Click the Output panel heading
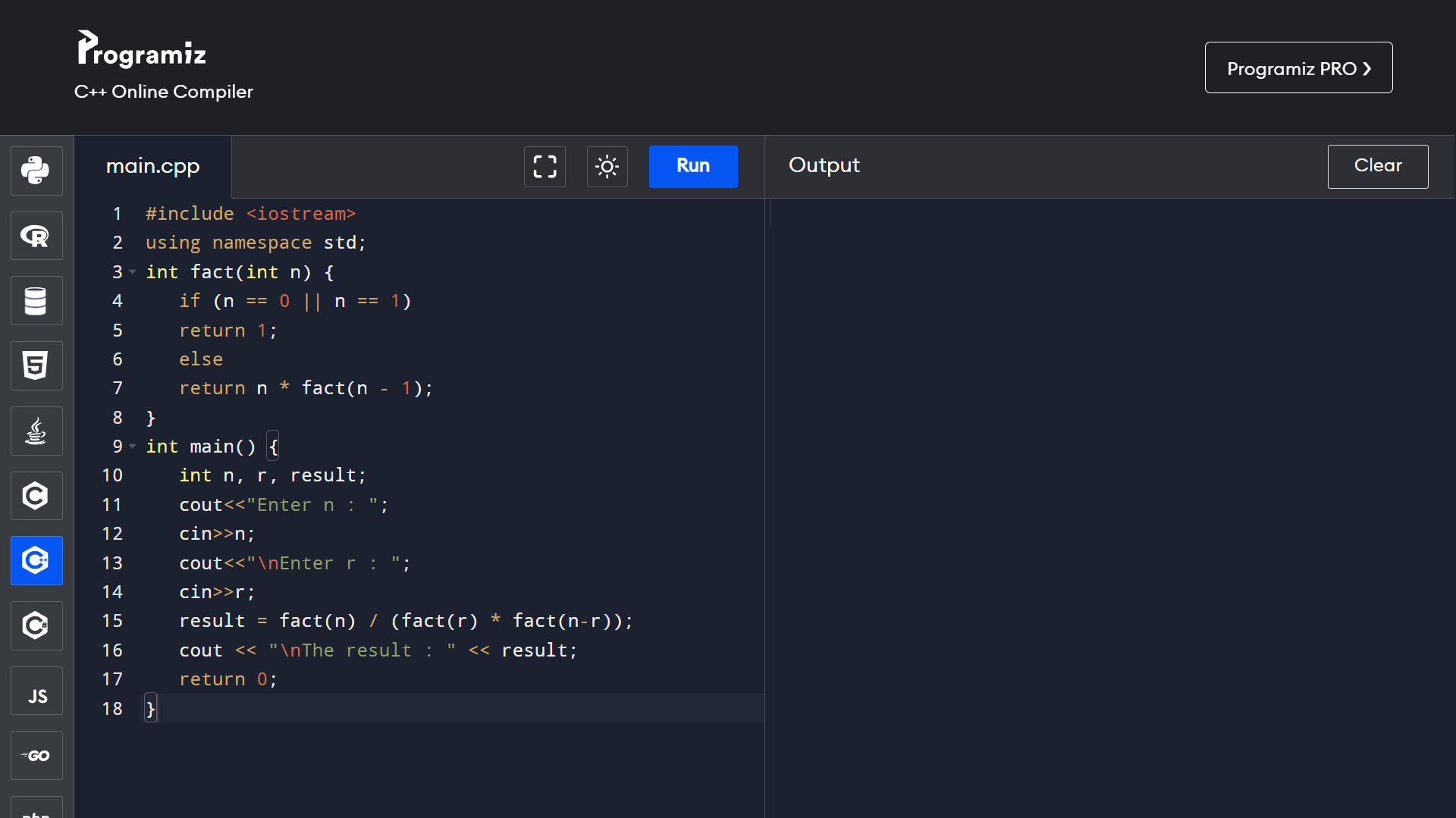1456x818 pixels. pyautogui.click(x=824, y=165)
